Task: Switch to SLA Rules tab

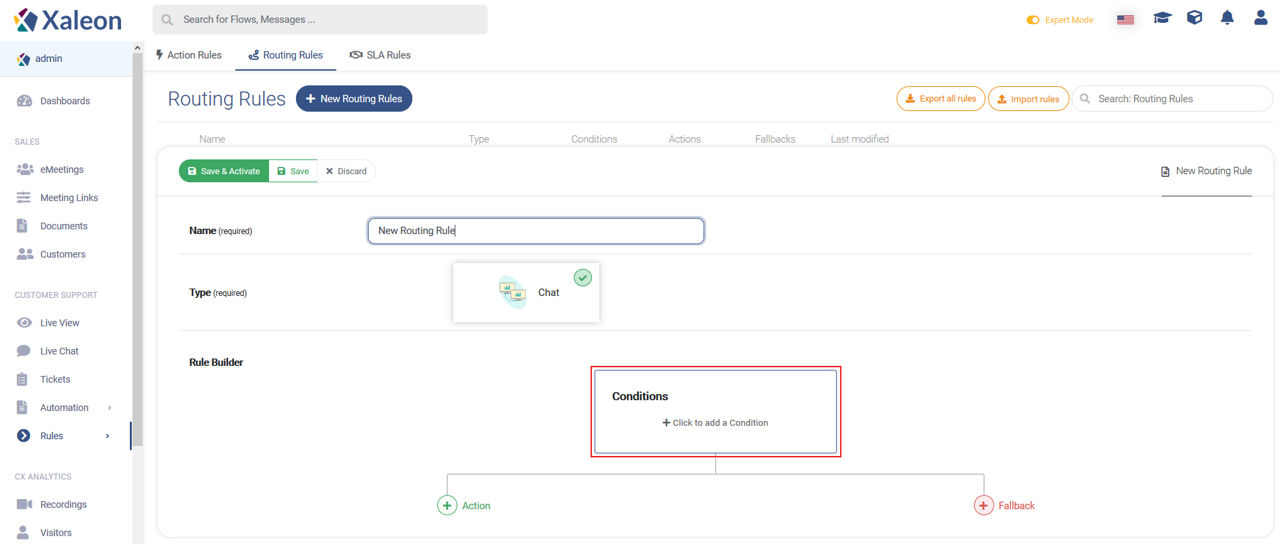Action: 380,55
